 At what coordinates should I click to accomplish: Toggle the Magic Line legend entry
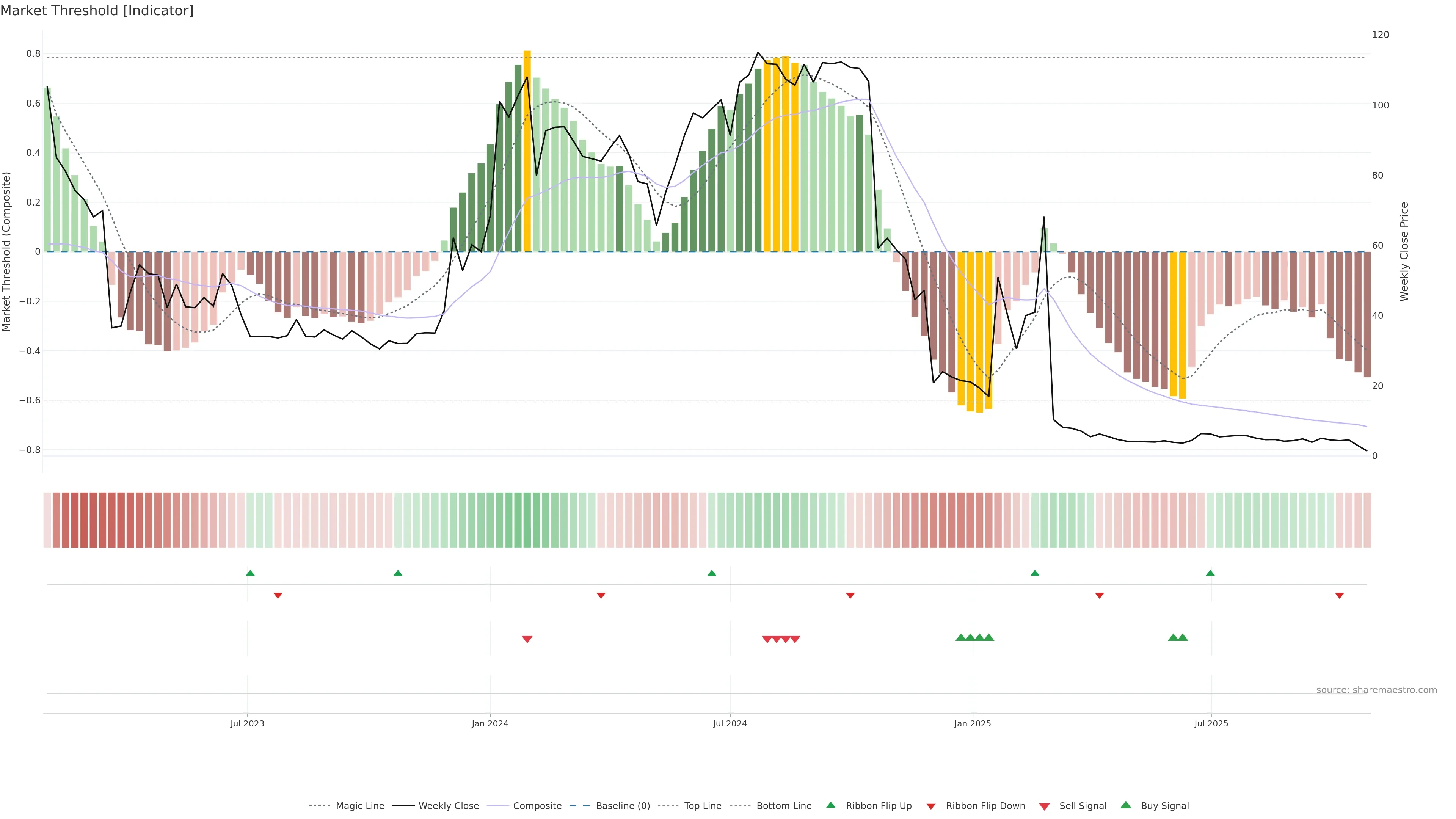pyautogui.click(x=359, y=806)
